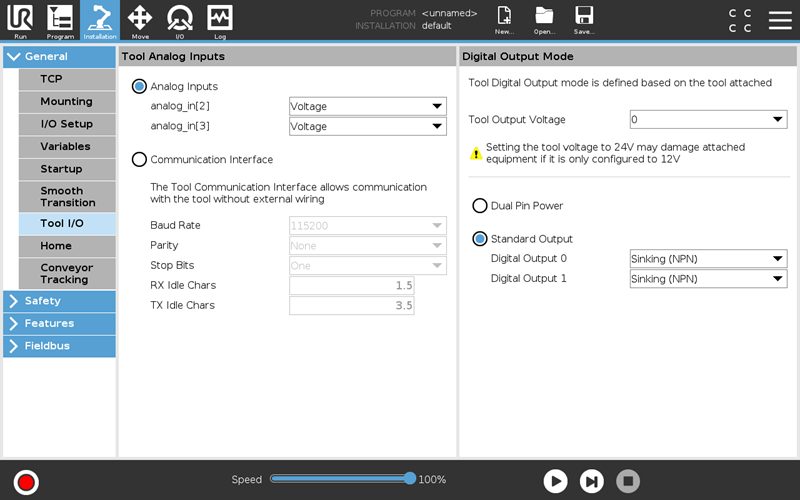This screenshot has width=800, height=500.
Task: Open the Log tab icon
Action: [220, 19]
